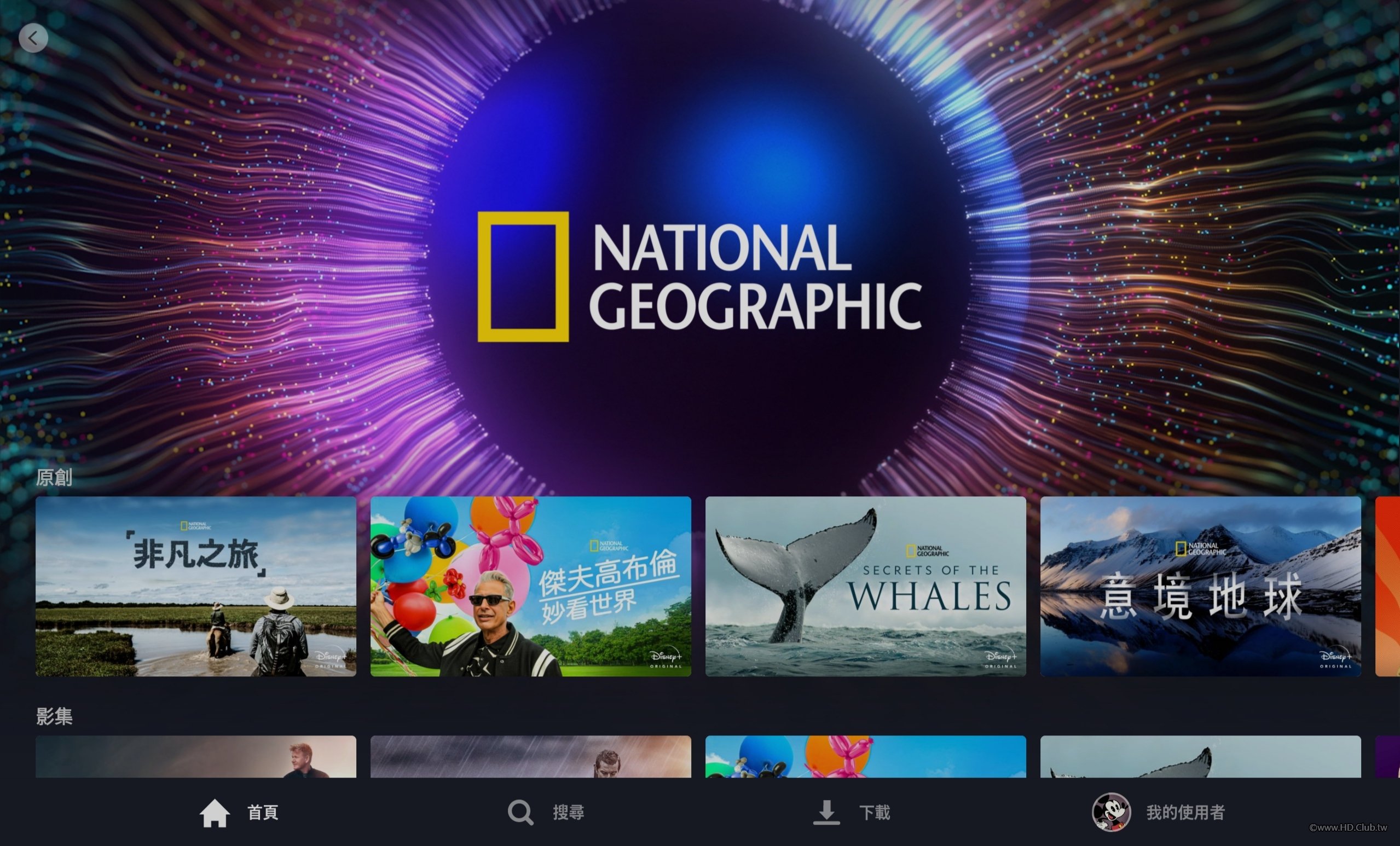Image resolution: width=1400 pixels, height=846 pixels.
Task: Click the National Geographic title text
Action: click(x=756, y=277)
